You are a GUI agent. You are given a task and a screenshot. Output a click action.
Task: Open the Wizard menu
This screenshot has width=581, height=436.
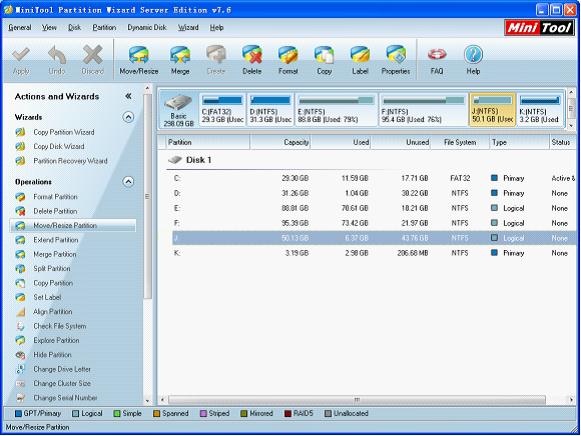188,27
